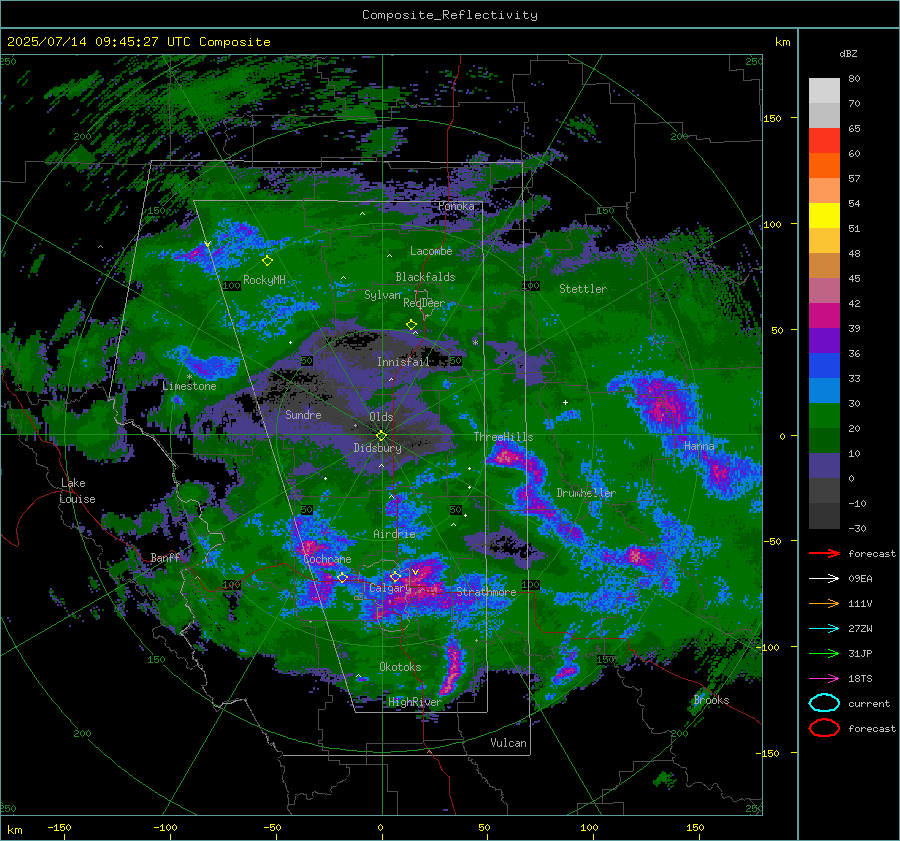Click the red forecast ellipse icon
Screen dimensions: 900x841
tap(824, 728)
